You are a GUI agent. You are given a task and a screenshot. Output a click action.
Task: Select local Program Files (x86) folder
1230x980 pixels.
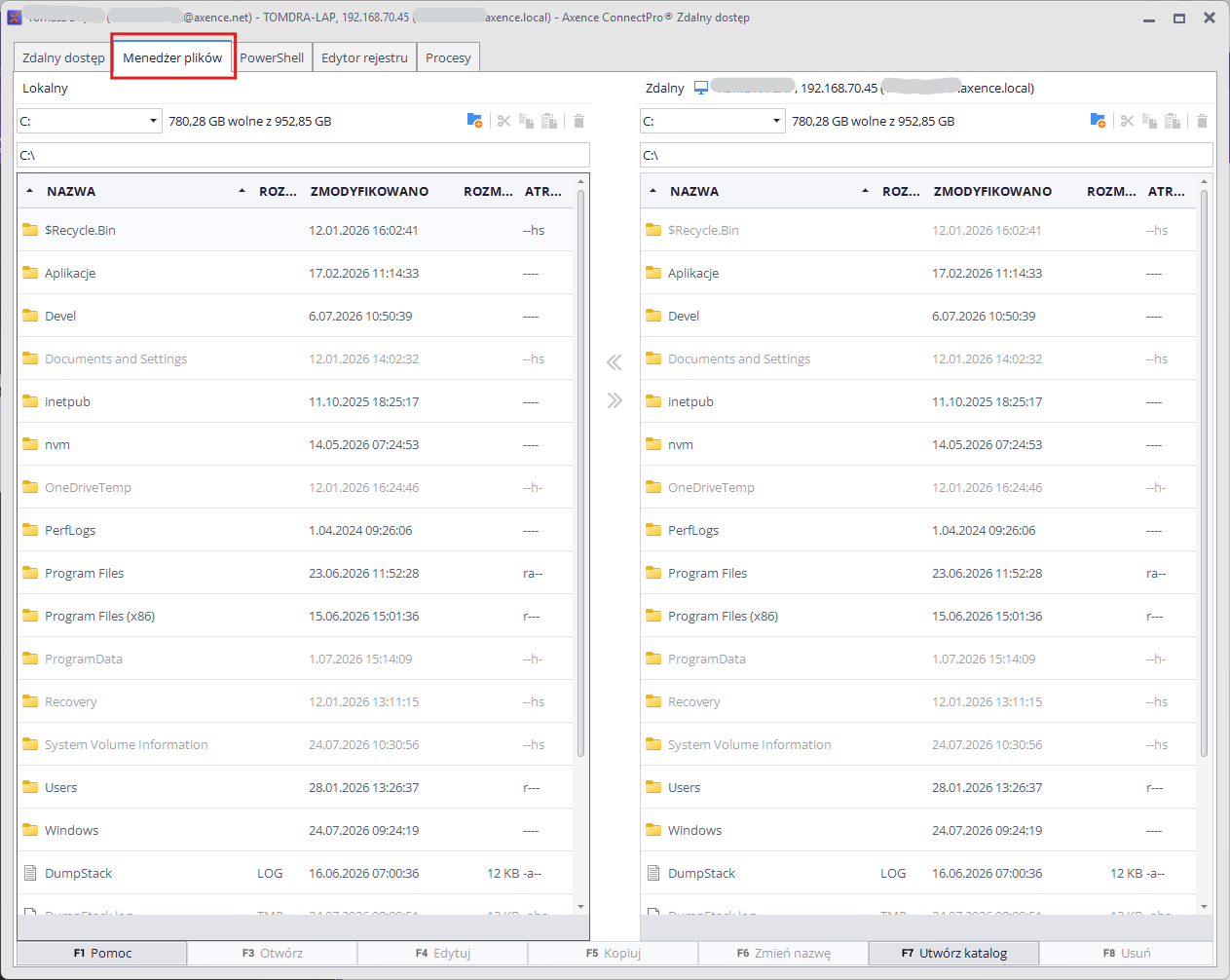click(295, 616)
